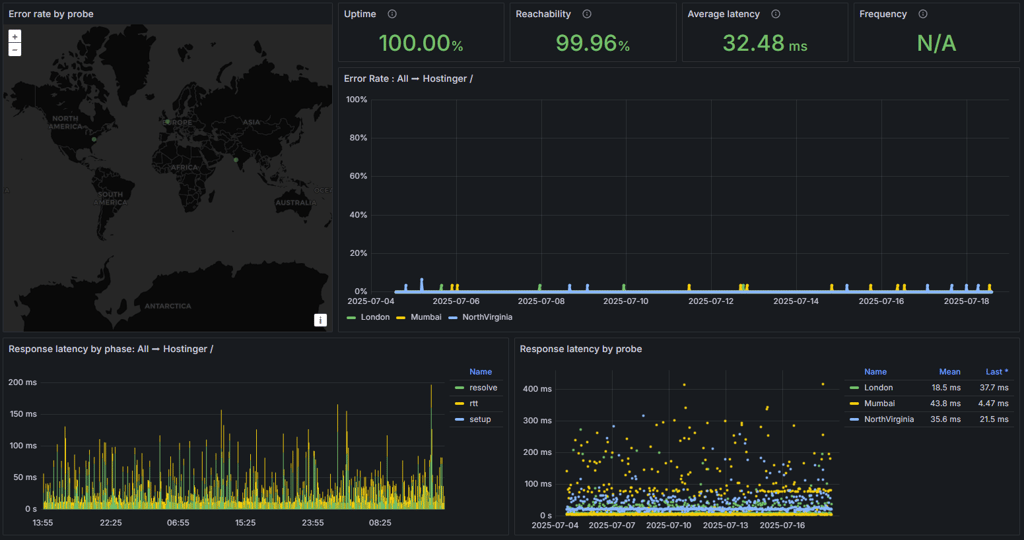
Task: Select the India probe marker on map
Action: point(236,159)
